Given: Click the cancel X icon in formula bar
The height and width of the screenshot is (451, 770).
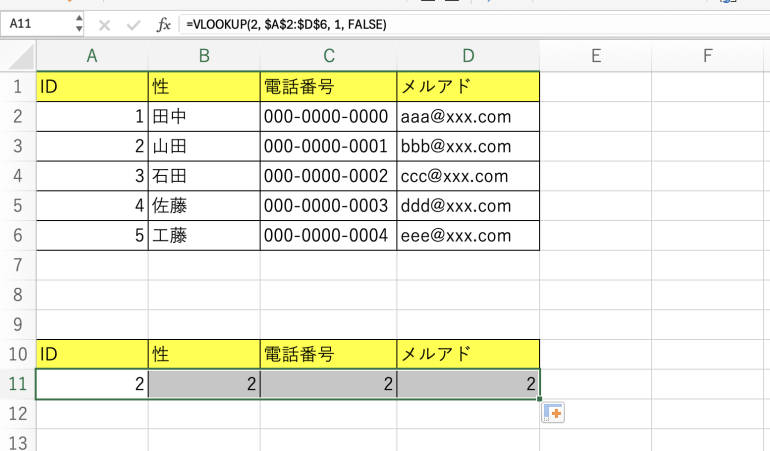Looking at the screenshot, I should [x=104, y=25].
